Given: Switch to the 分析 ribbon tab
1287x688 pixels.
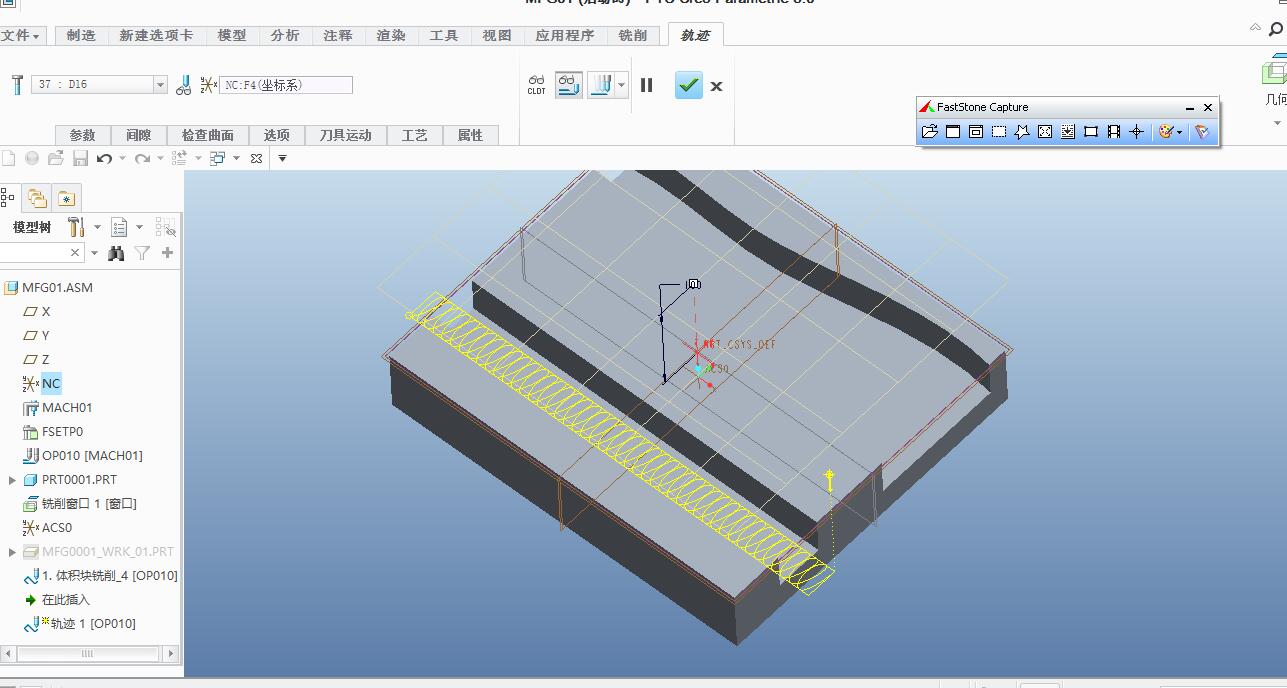Looking at the screenshot, I should (285, 35).
